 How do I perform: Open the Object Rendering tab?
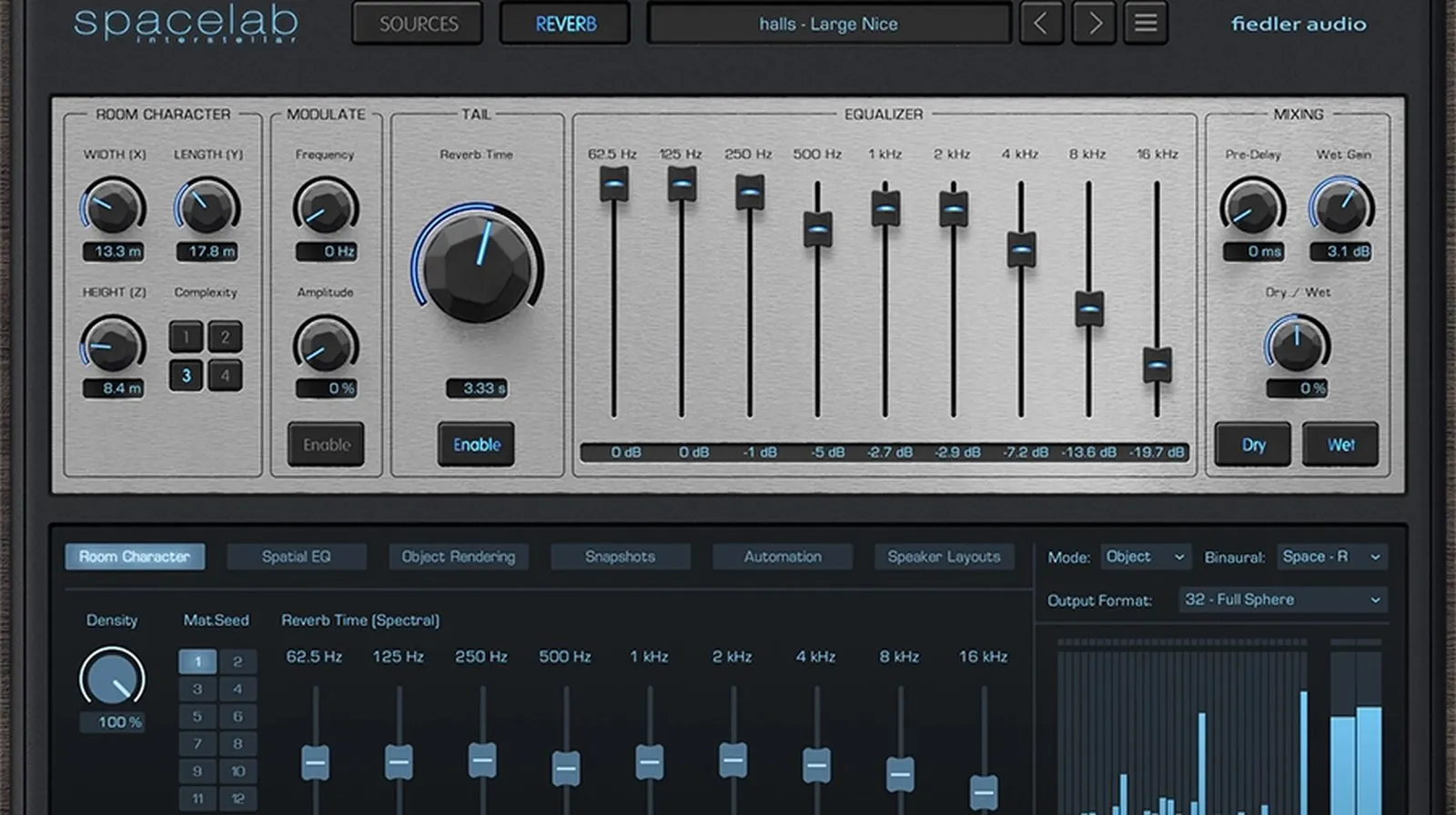click(459, 557)
